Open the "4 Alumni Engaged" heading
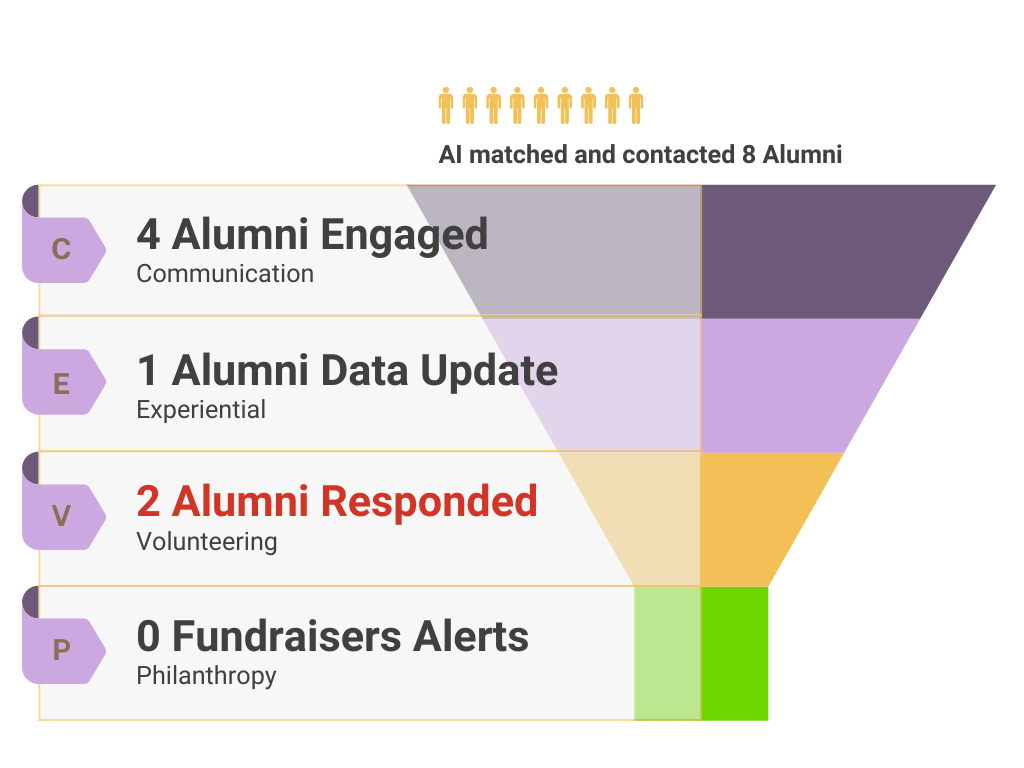Screen dimensions: 1024x768 point(312,235)
